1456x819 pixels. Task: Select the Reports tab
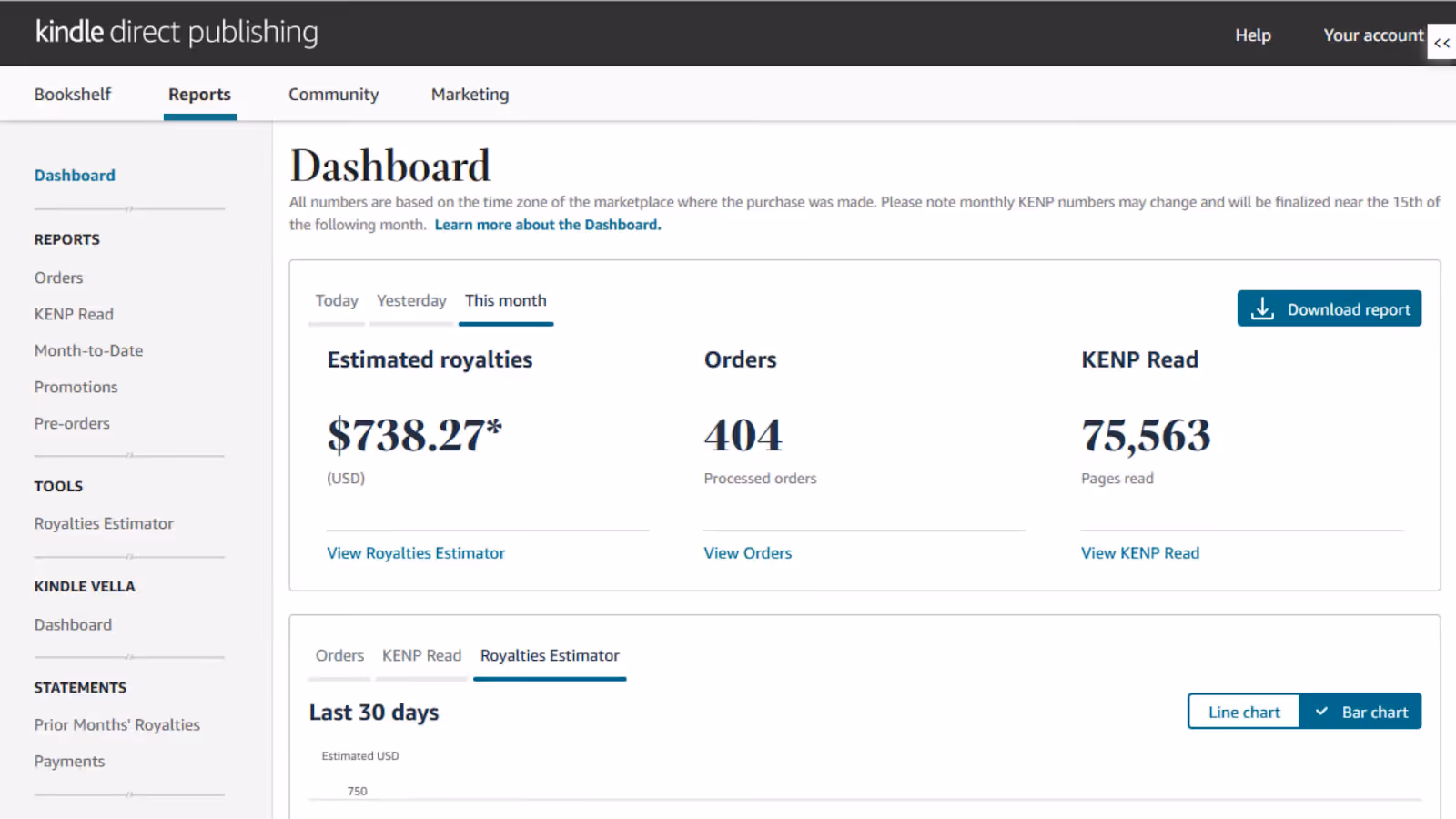[x=199, y=95]
